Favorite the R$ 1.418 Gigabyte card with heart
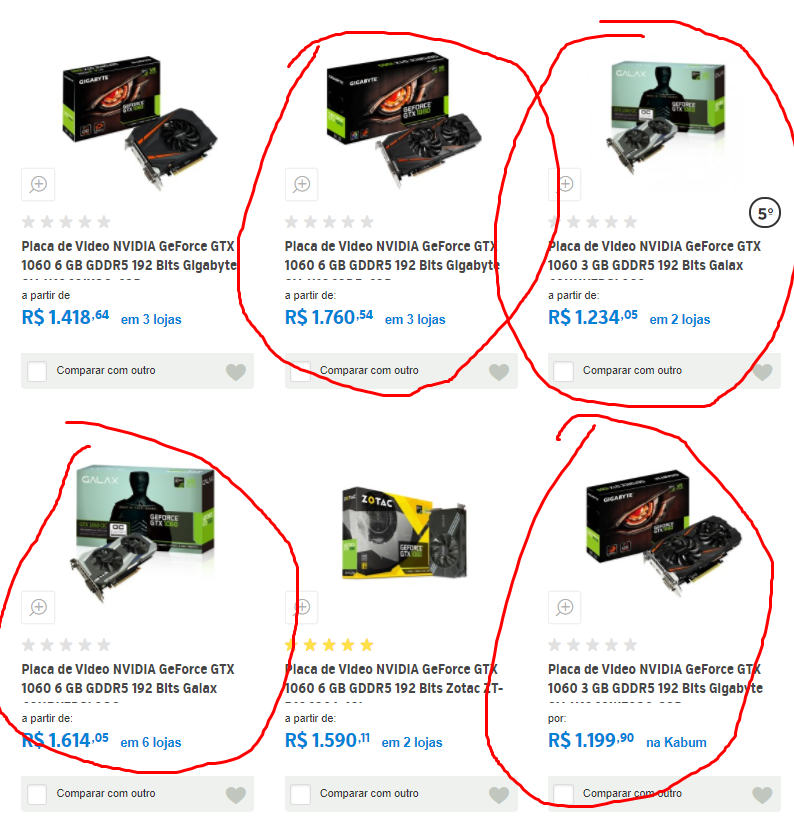The height and width of the screenshot is (822, 794). click(x=236, y=372)
